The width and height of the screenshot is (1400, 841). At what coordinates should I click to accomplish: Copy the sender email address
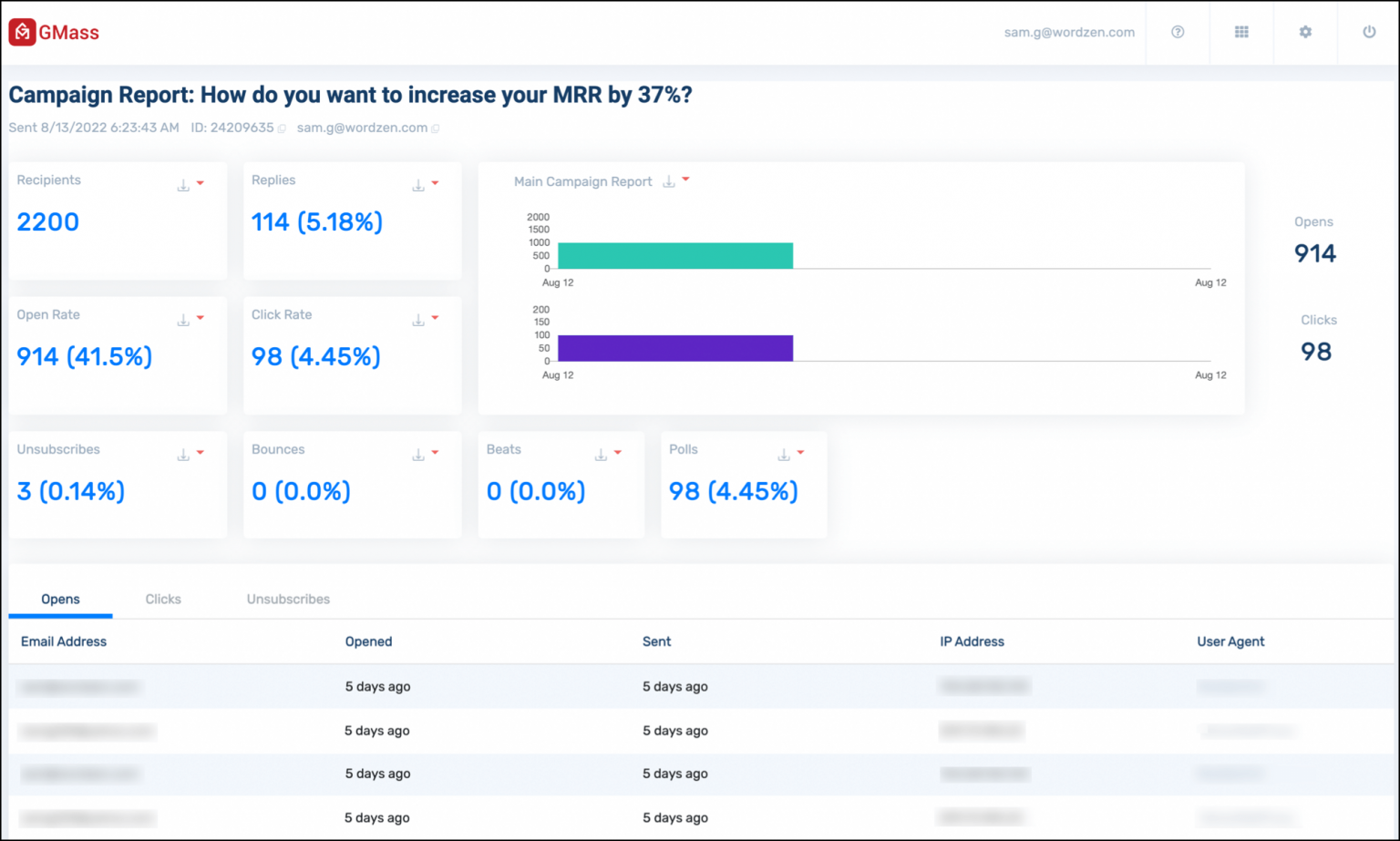(x=436, y=128)
